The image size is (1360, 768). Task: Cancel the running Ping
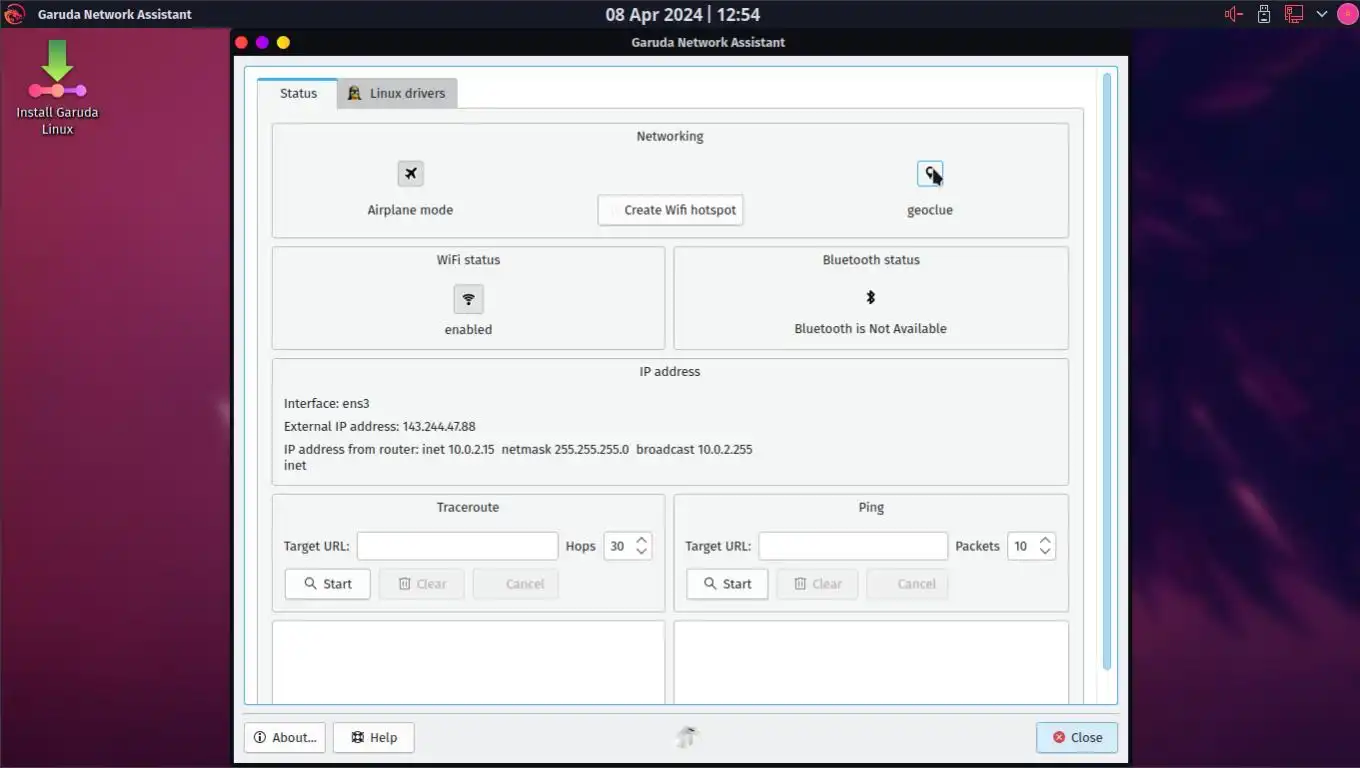(907, 584)
